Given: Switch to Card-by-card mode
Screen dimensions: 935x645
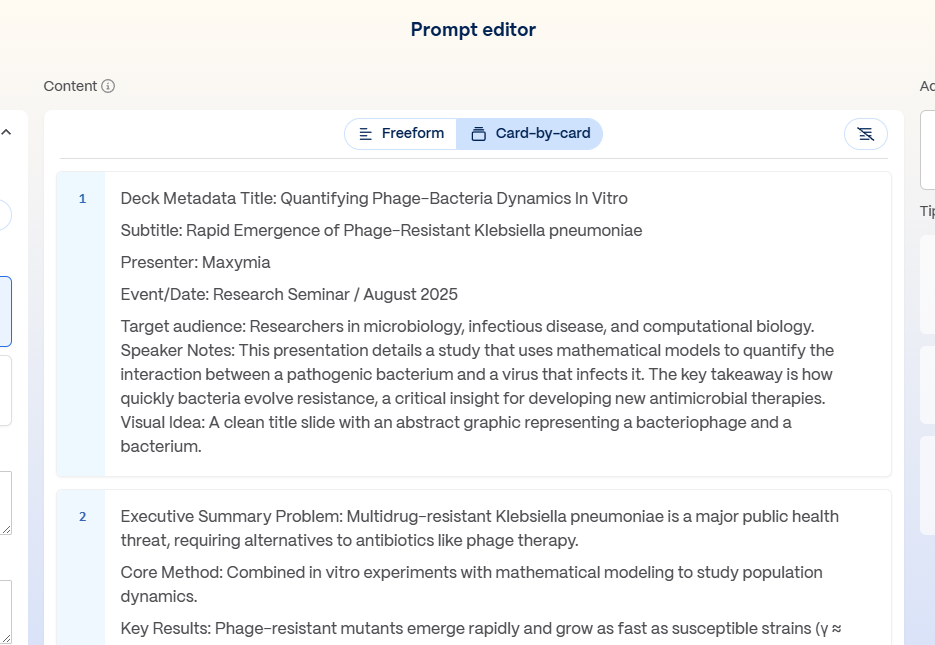Looking at the screenshot, I should [x=530, y=134].
